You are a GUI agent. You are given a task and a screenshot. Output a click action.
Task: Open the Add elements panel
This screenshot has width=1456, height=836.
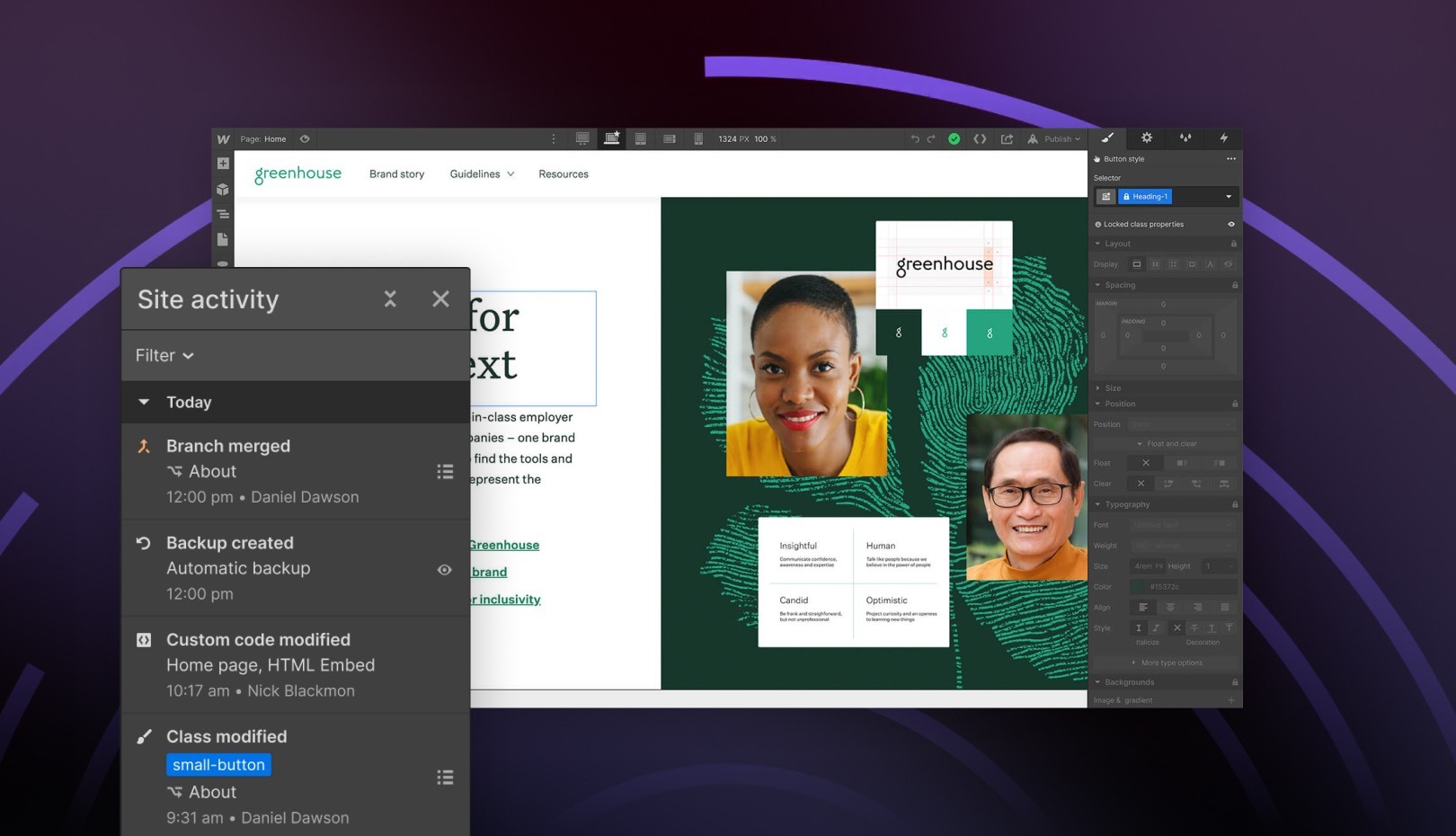pyautogui.click(x=223, y=164)
